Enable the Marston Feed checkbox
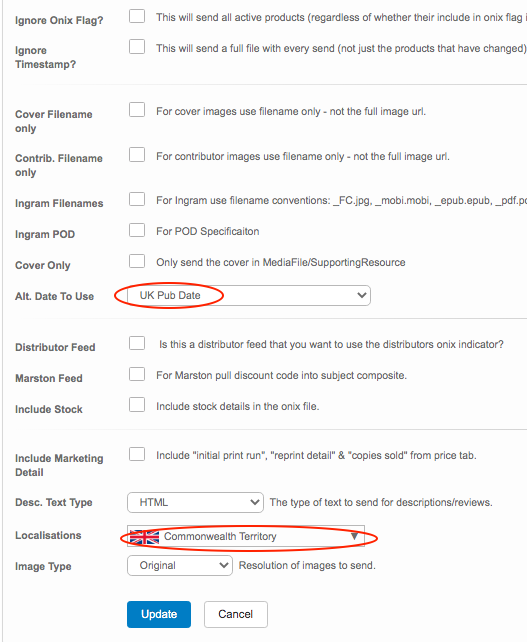The width and height of the screenshot is (527, 642). 137,374
